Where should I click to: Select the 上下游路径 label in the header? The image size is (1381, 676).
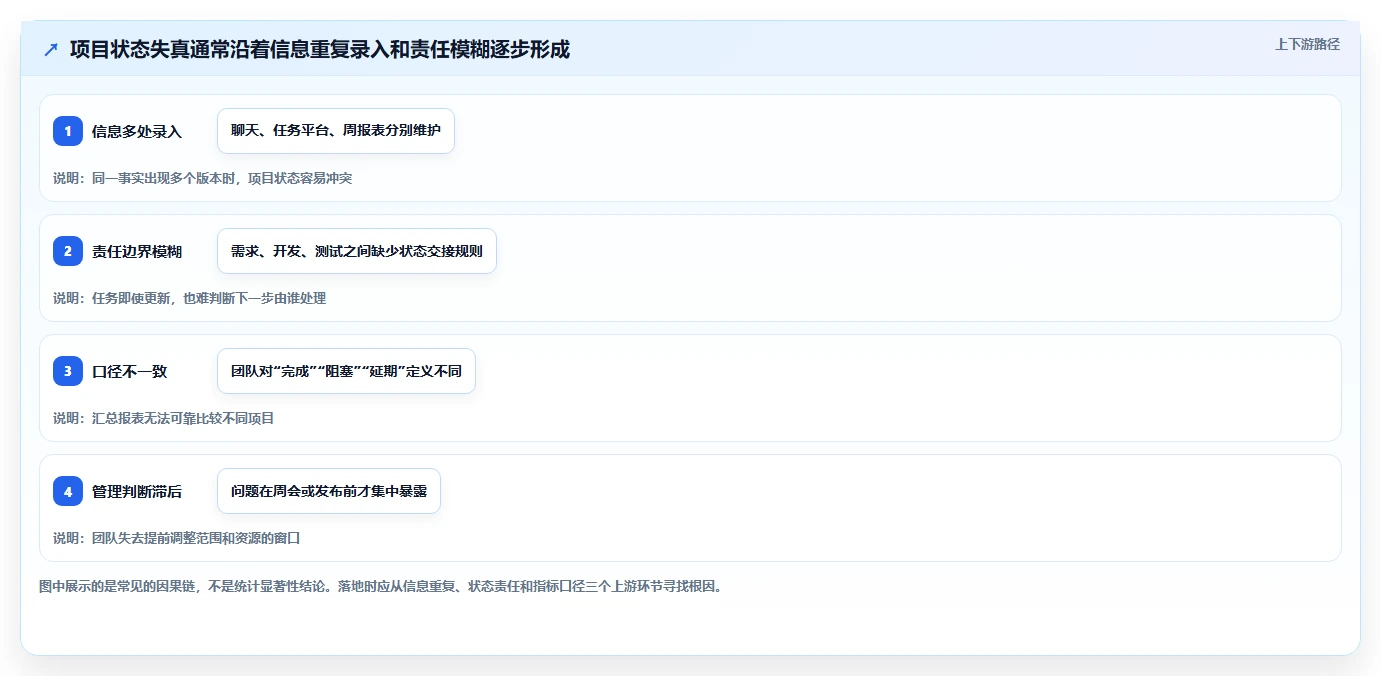coord(1307,44)
